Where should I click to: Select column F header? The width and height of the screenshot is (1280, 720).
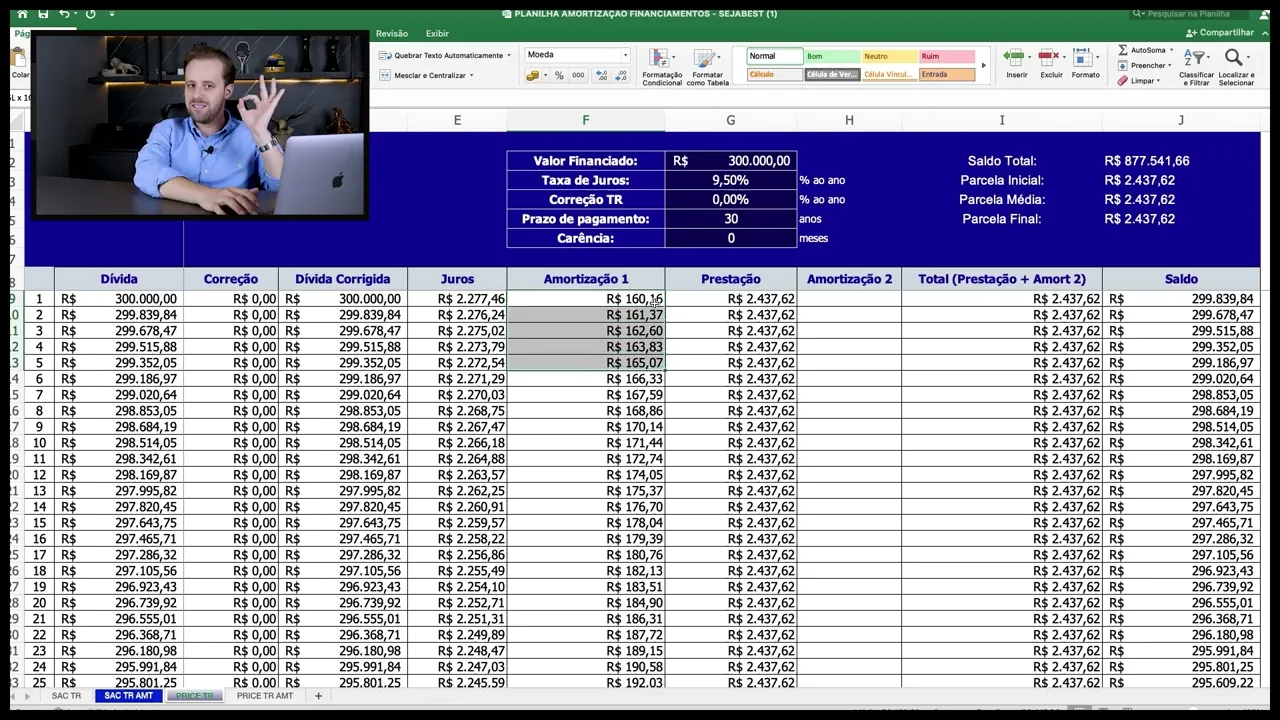coord(586,120)
